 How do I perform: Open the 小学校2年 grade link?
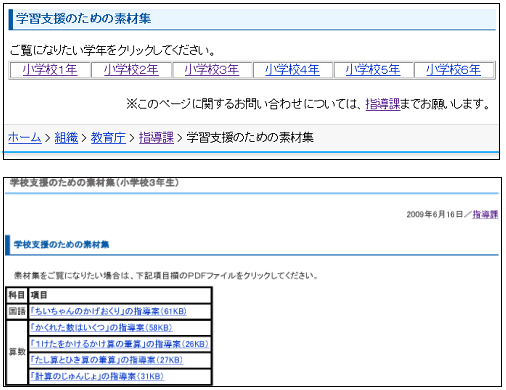131,70
